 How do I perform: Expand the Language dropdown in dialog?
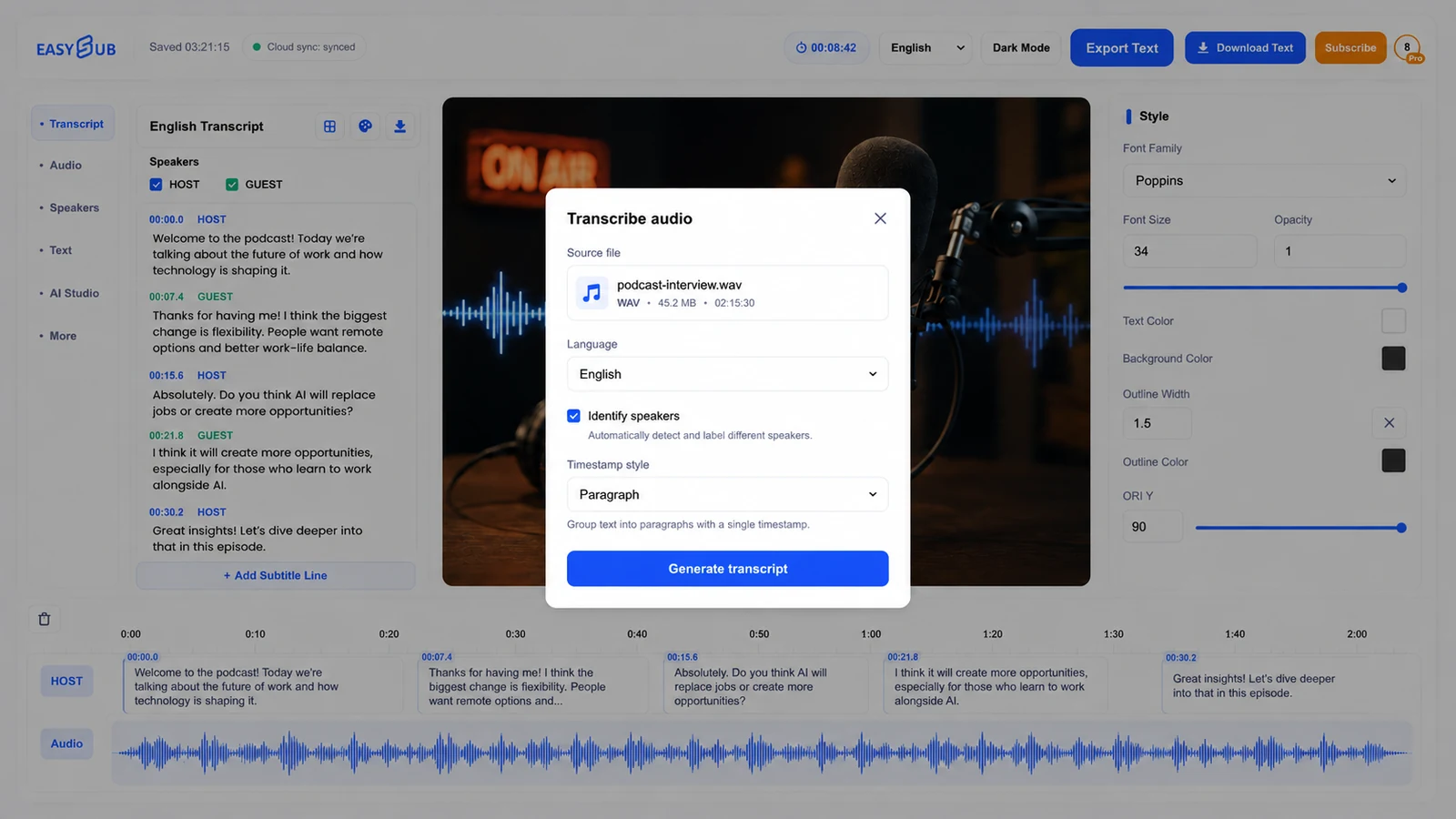(x=727, y=374)
